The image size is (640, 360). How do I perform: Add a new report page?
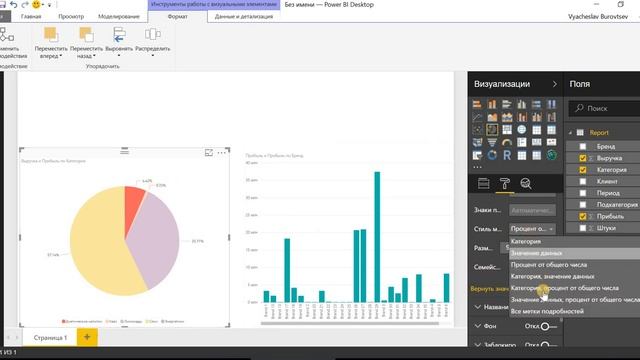pyautogui.click(x=87, y=338)
